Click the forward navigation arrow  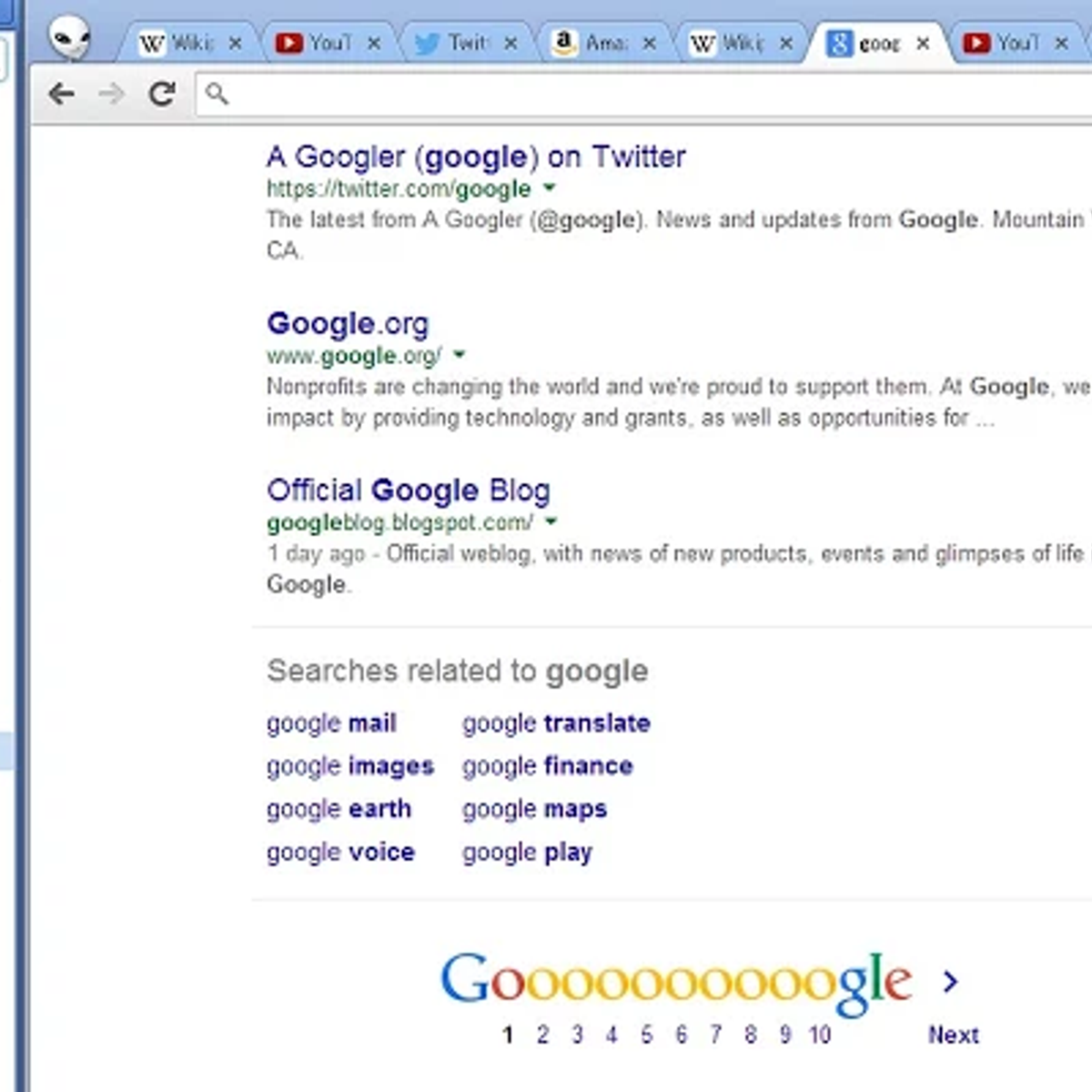[111, 94]
